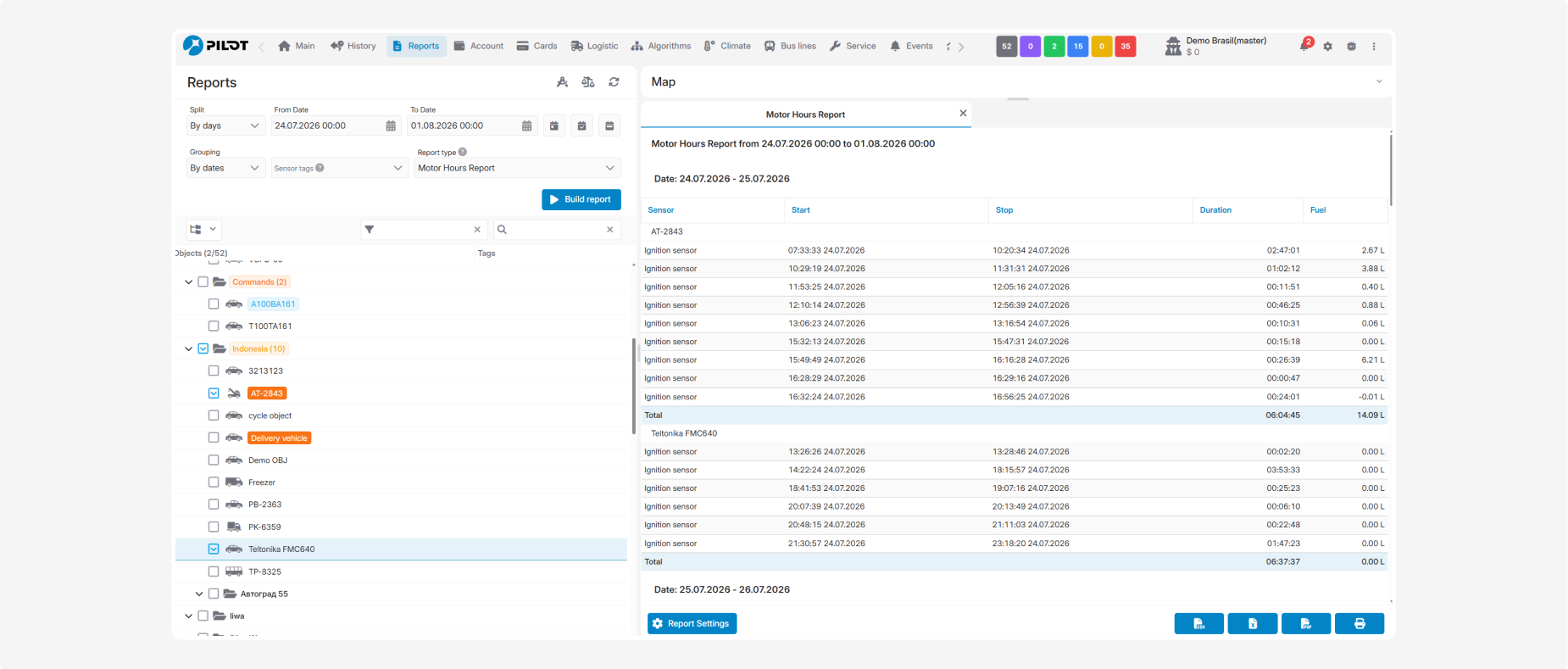Check the Delivery vehicle checkbox

click(x=214, y=438)
